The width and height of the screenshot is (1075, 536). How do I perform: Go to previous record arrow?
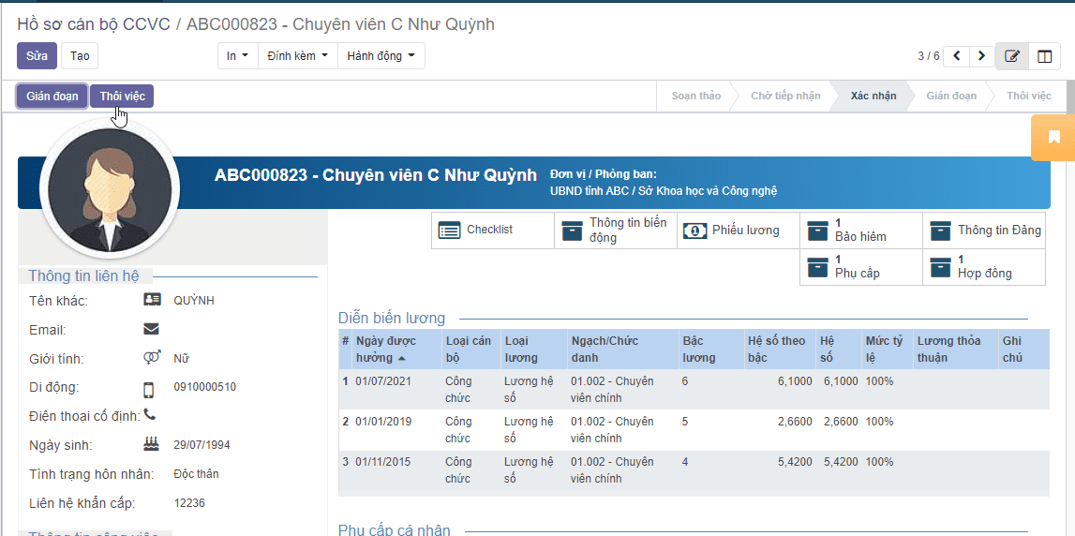click(957, 56)
